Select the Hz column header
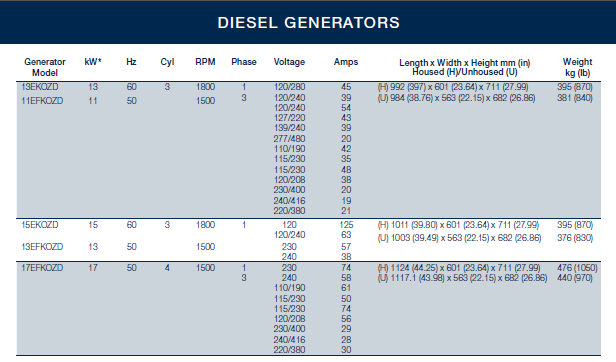The height and width of the screenshot is (362, 616). [131, 62]
